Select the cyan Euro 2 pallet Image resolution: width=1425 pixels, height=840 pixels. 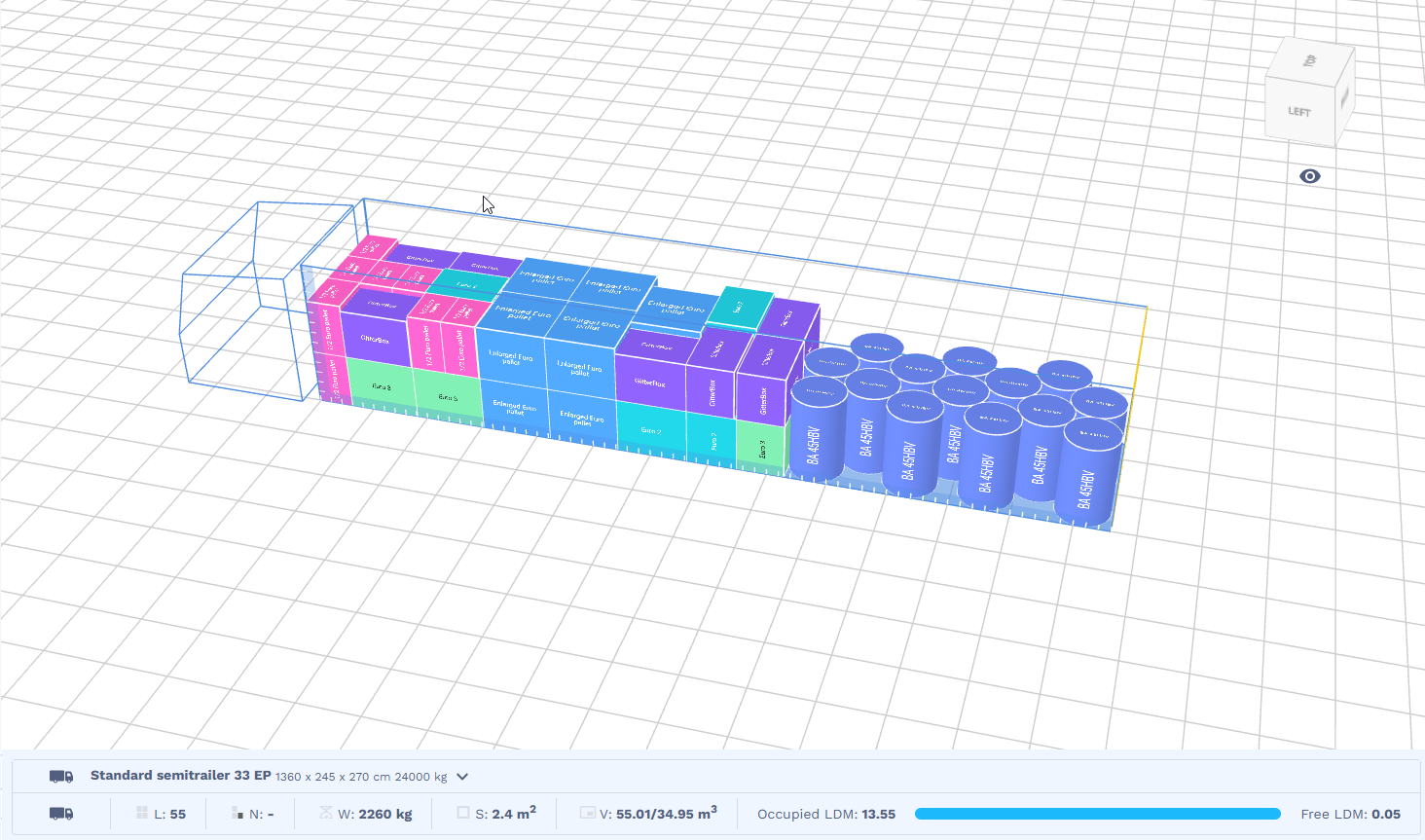tap(650, 431)
